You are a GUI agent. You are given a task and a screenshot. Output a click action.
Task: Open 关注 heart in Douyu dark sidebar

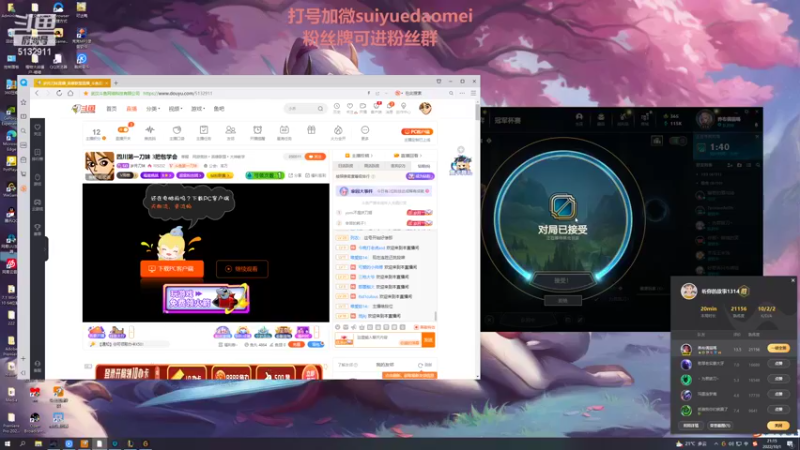tap(37, 130)
